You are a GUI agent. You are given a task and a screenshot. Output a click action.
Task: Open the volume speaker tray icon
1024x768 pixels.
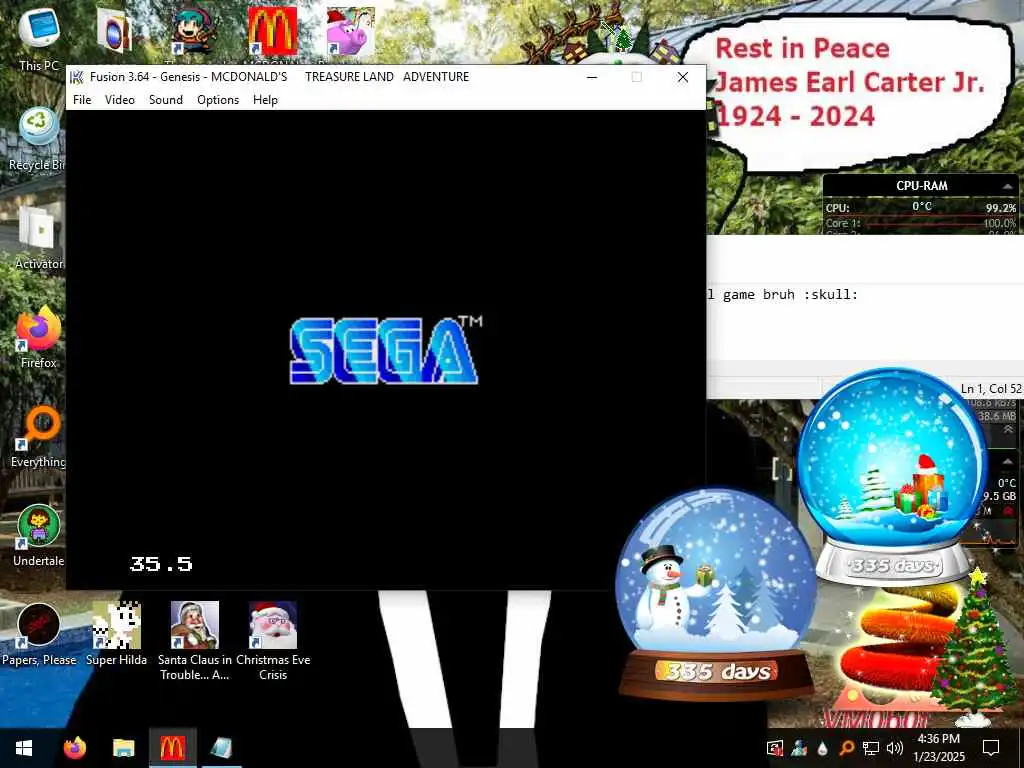click(x=895, y=748)
